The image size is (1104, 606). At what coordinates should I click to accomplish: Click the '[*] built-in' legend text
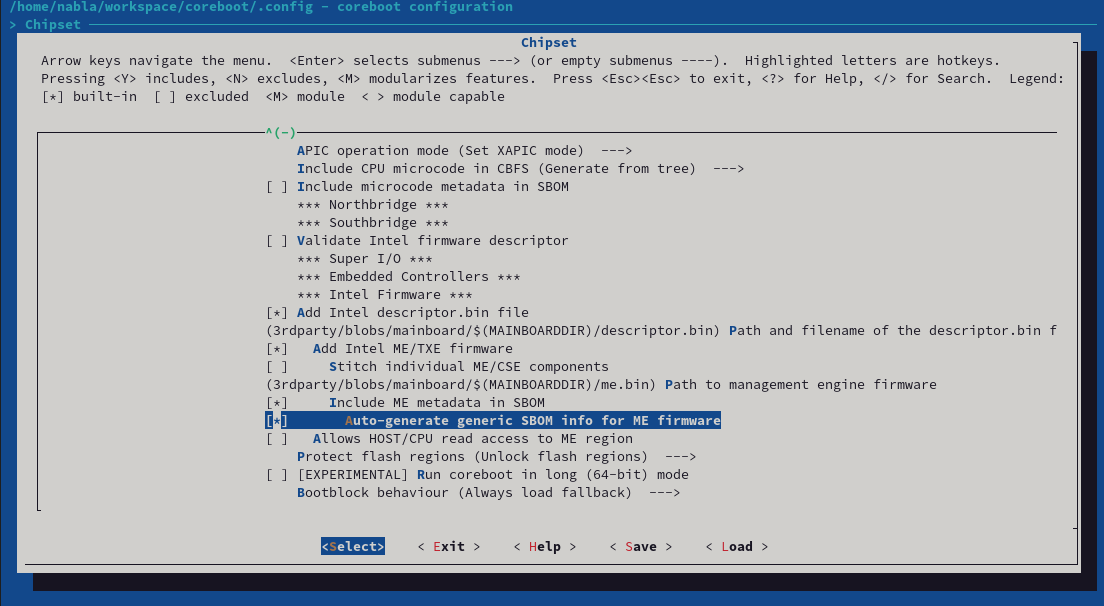click(89, 96)
